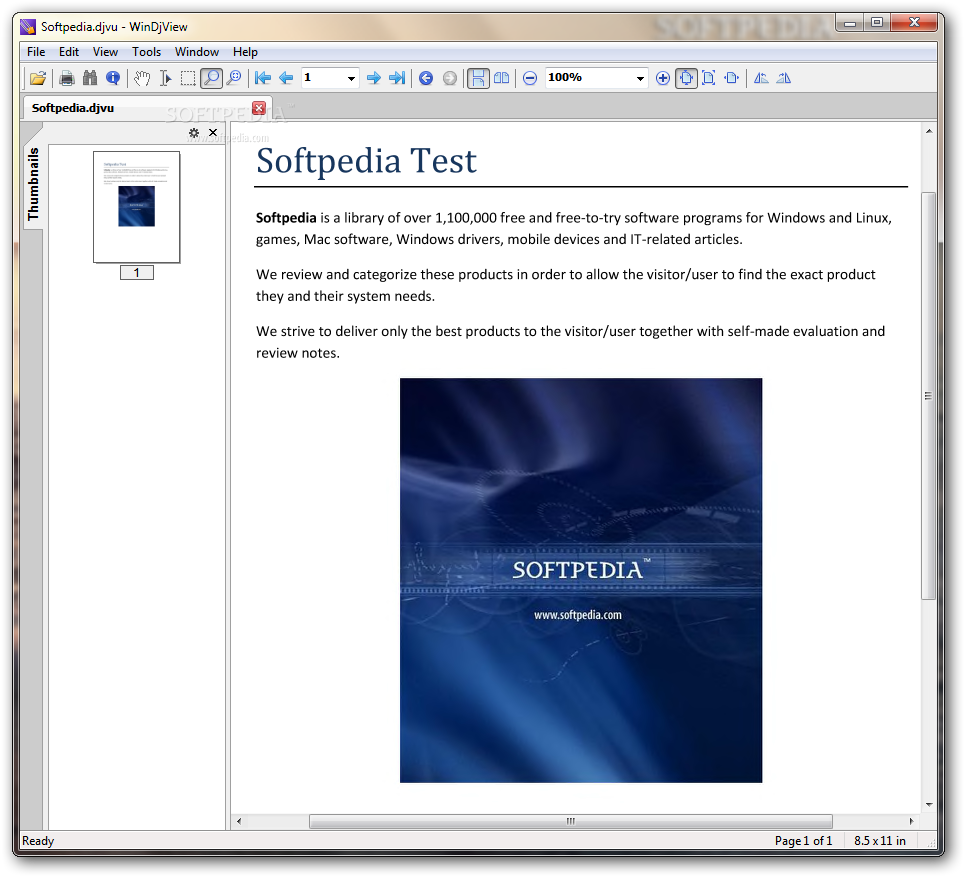Go to the previous page
Screen dimensions: 965x877
286,78
